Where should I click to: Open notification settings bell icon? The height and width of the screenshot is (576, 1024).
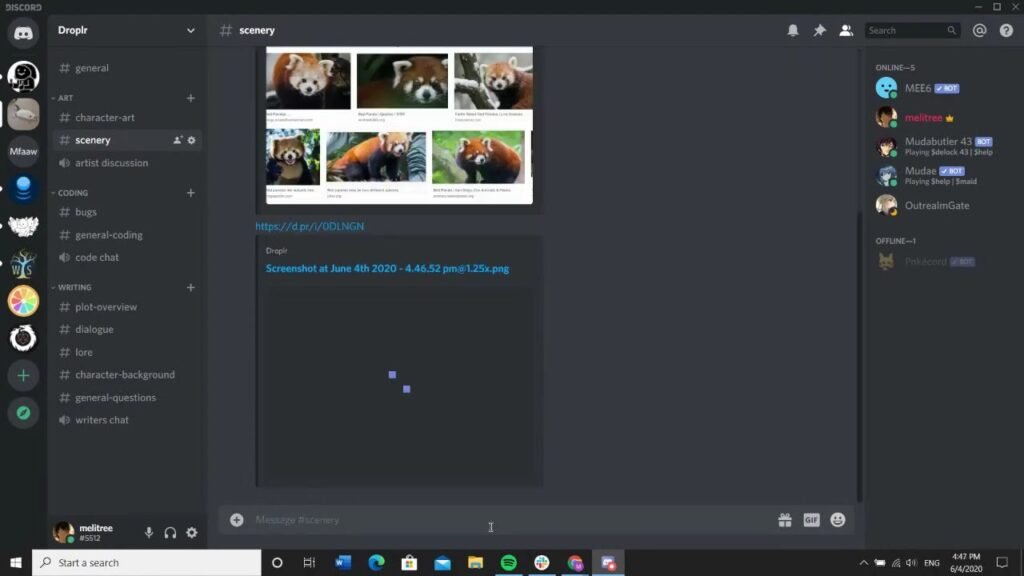pyautogui.click(x=793, y=31)
